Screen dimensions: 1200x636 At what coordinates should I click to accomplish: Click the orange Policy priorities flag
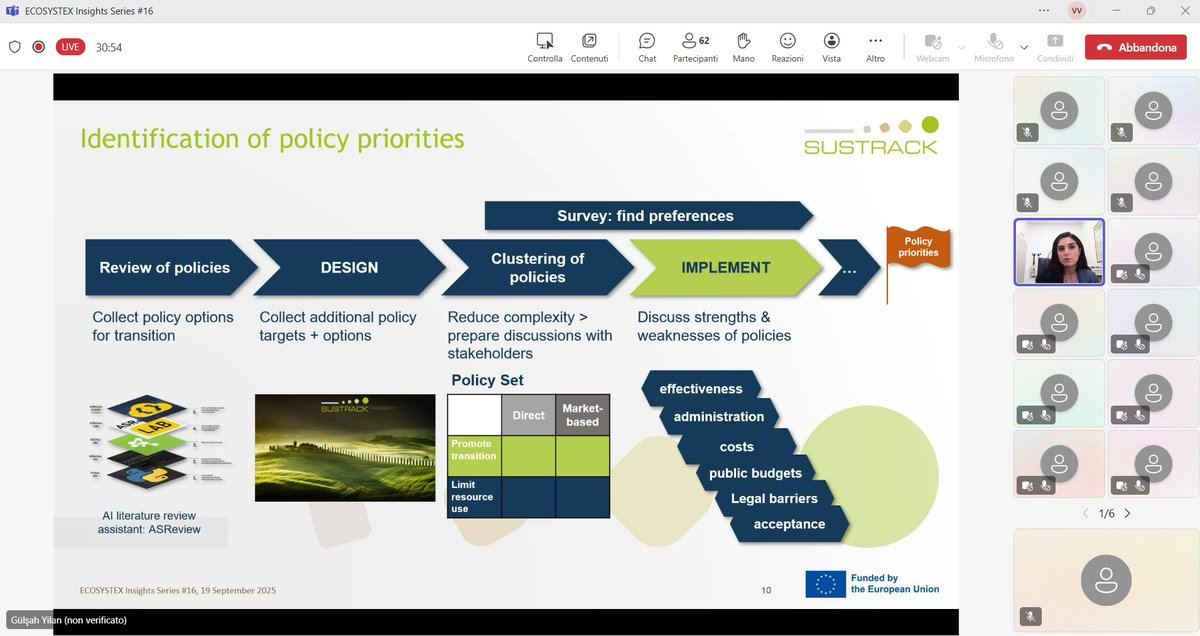click(918, 247)
